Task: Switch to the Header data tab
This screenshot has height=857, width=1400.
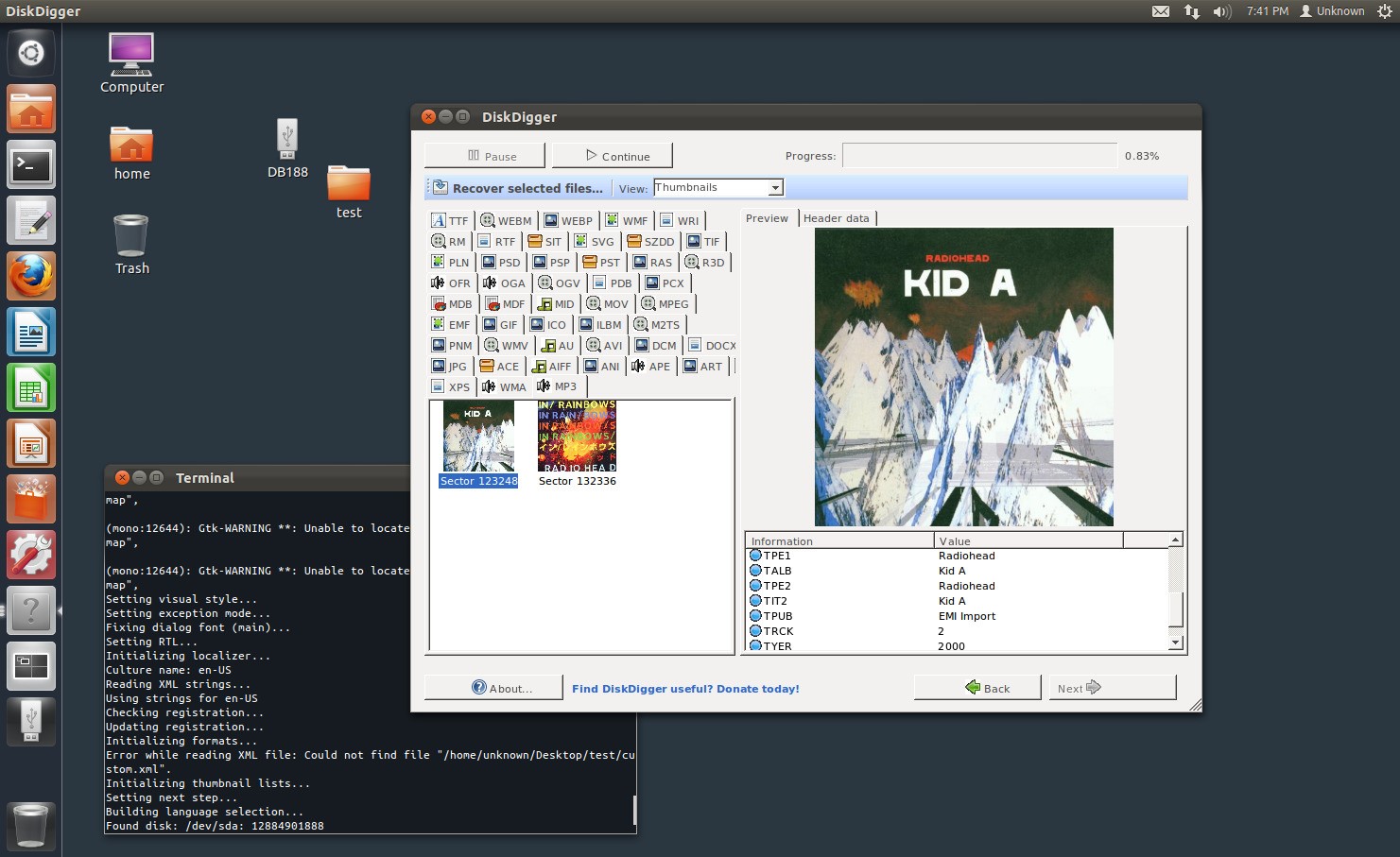Action: click(836, 218)
